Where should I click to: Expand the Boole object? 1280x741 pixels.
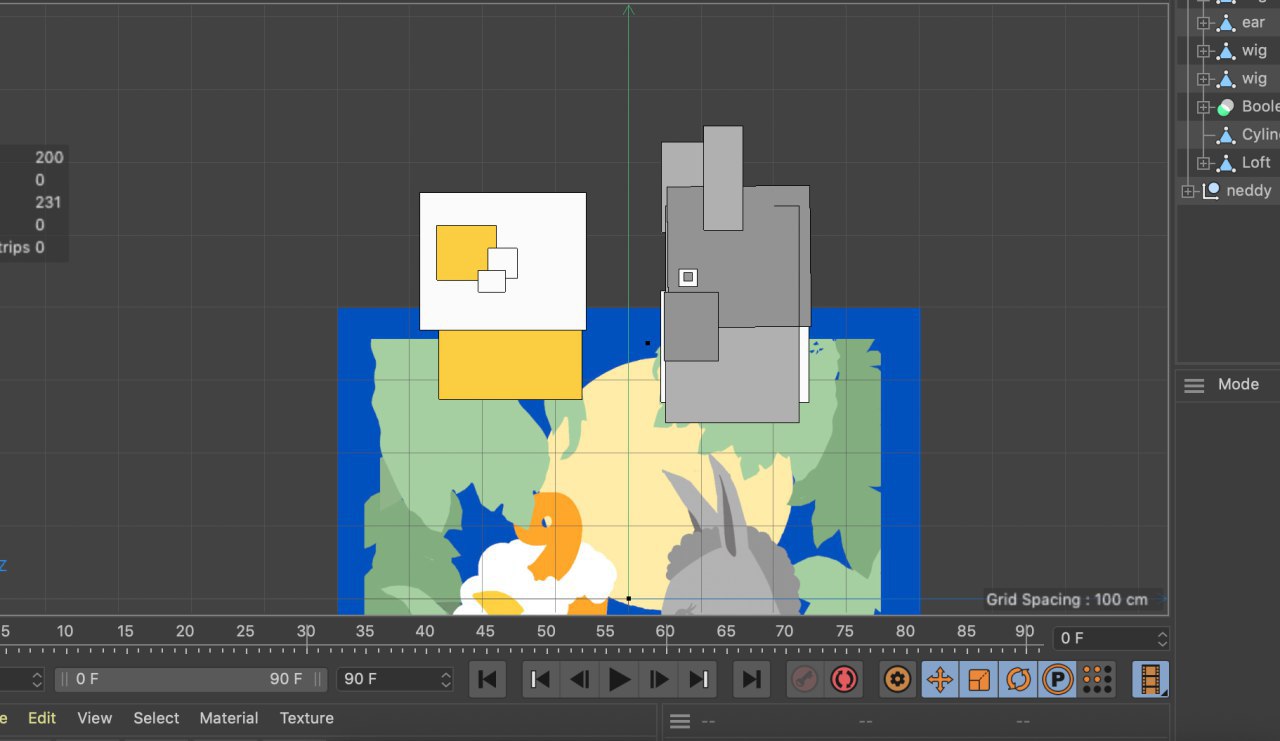[x=1204, y=107]
